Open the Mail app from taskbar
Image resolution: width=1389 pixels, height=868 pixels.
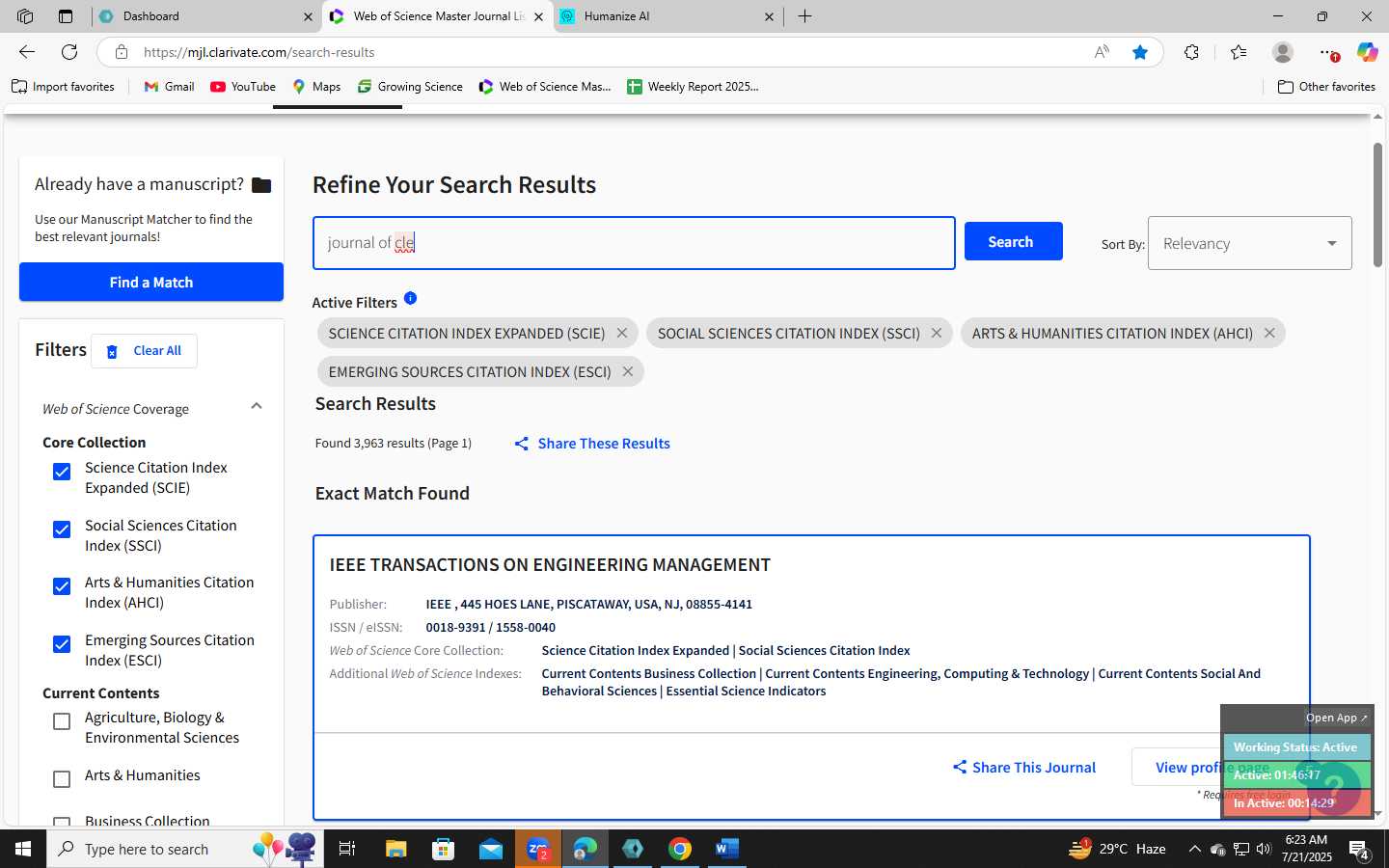[490, 849]
